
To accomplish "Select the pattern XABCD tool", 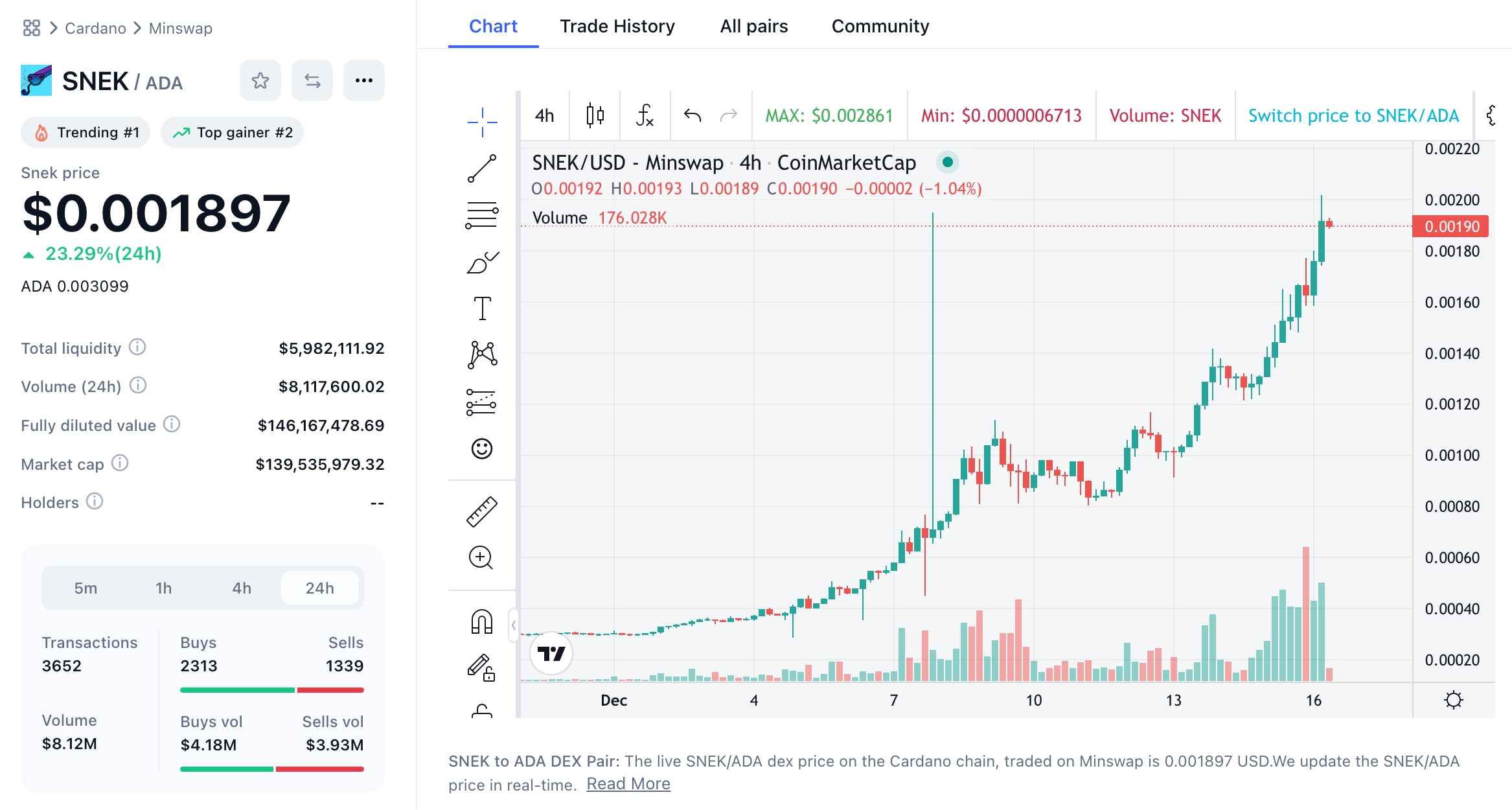I will (x=483, y=355).
